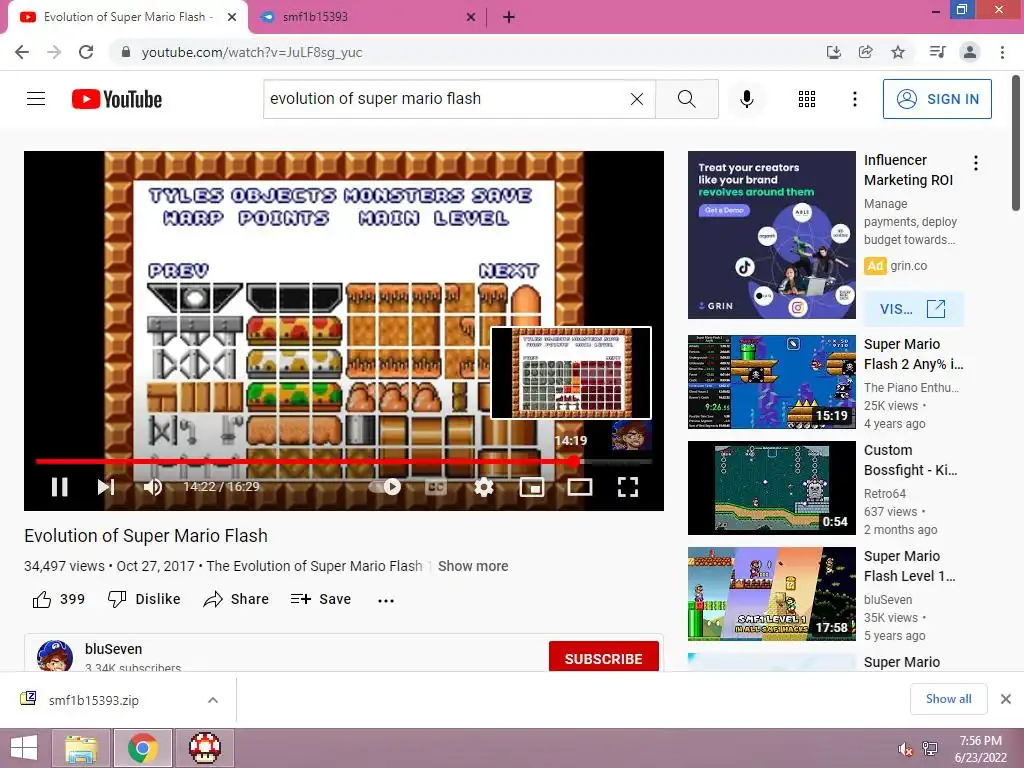Expand smf1b15393.zip download options chevron

pyautogui.click(x=213, y=700)
